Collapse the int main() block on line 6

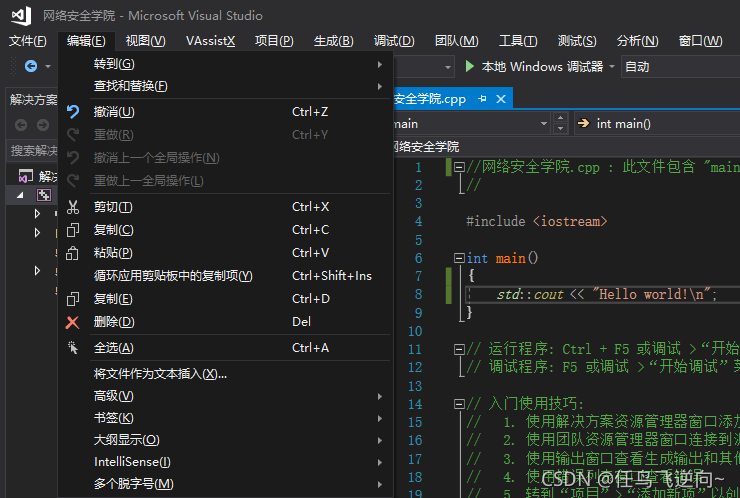click(x=459, y=258)
